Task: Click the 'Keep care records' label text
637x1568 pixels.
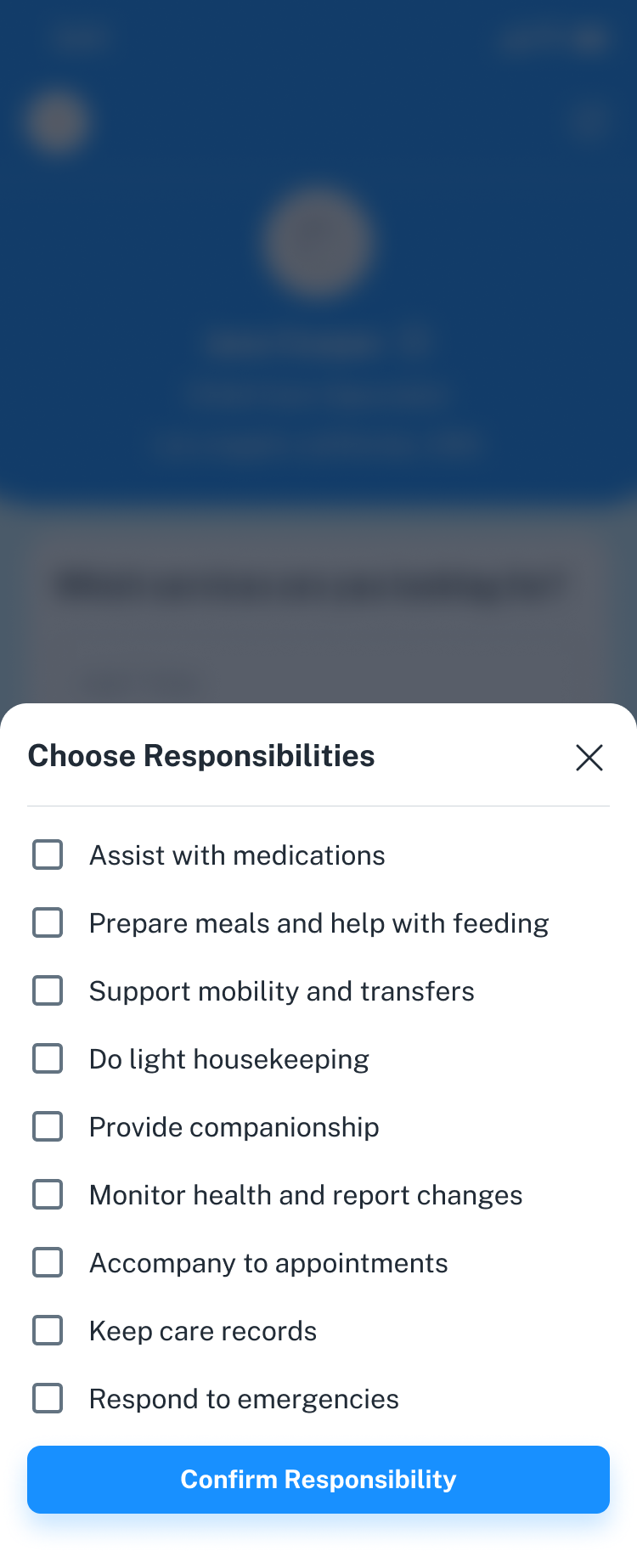Action: pos(203,1331)
